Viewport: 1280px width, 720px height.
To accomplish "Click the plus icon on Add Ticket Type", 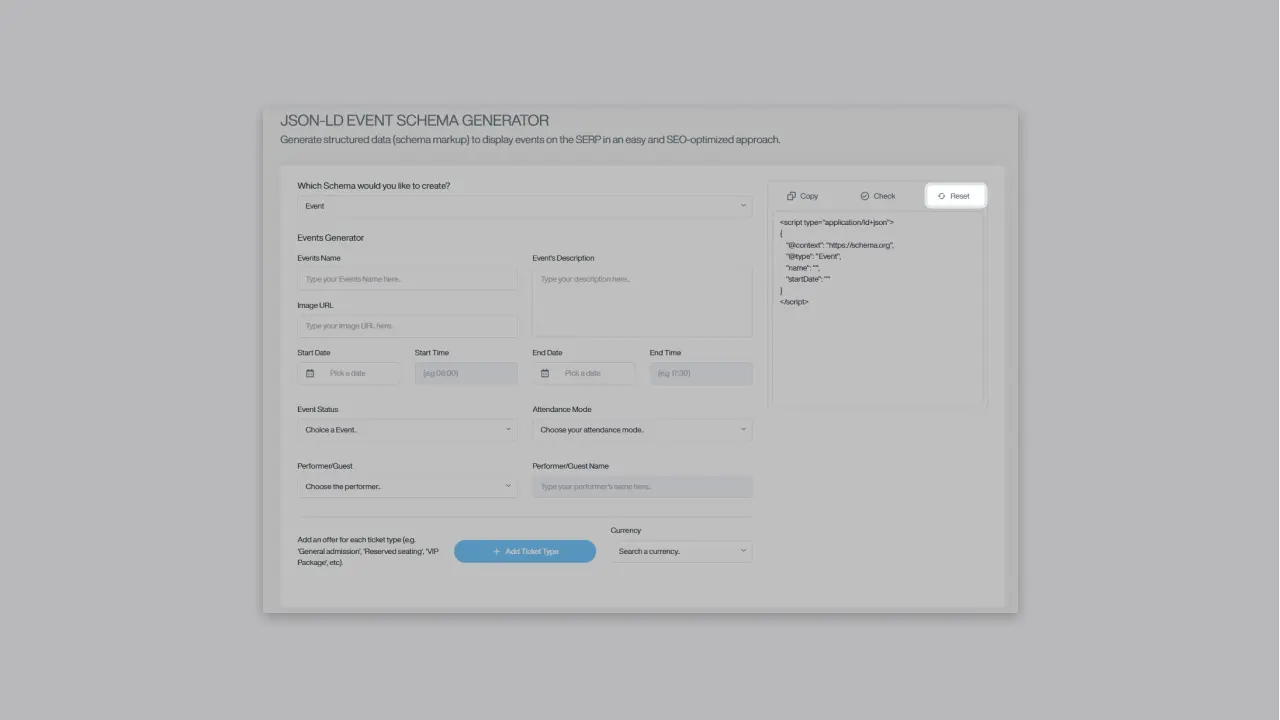I will pos(496,552).
